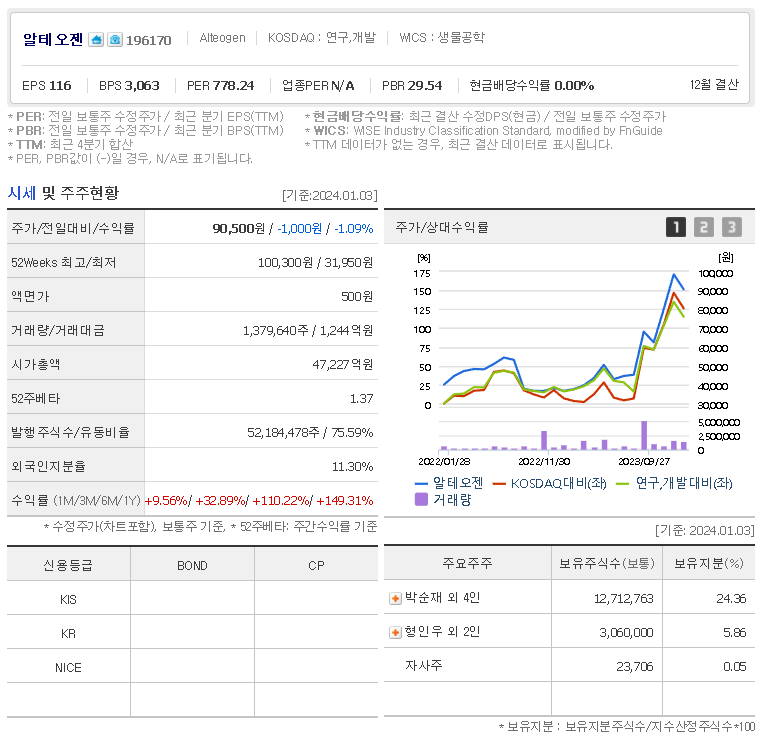This screenshot has height=736, width=770.
Task: Select 52Weeks high/low 100,300원 / 31,950원
Action: [x=315, y=263]
